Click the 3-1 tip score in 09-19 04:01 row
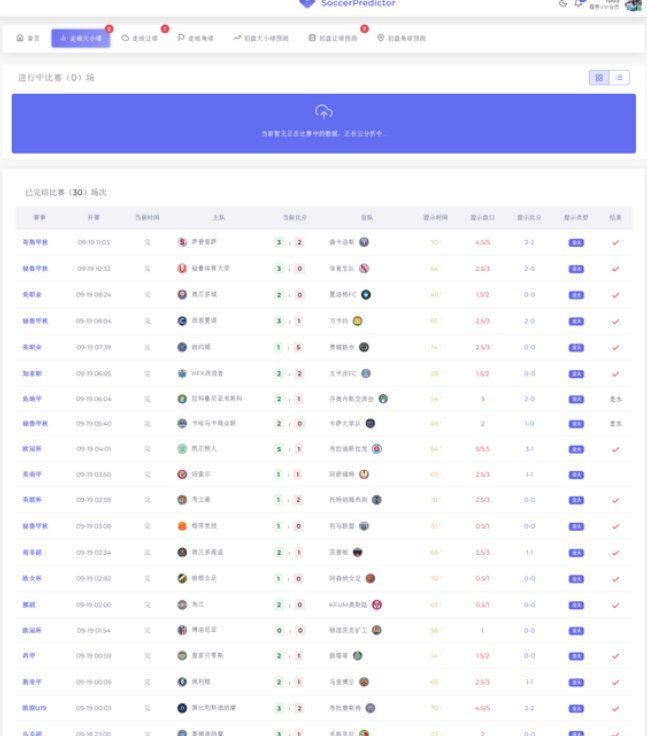This screenshot has width=647, height=736. 529,449
